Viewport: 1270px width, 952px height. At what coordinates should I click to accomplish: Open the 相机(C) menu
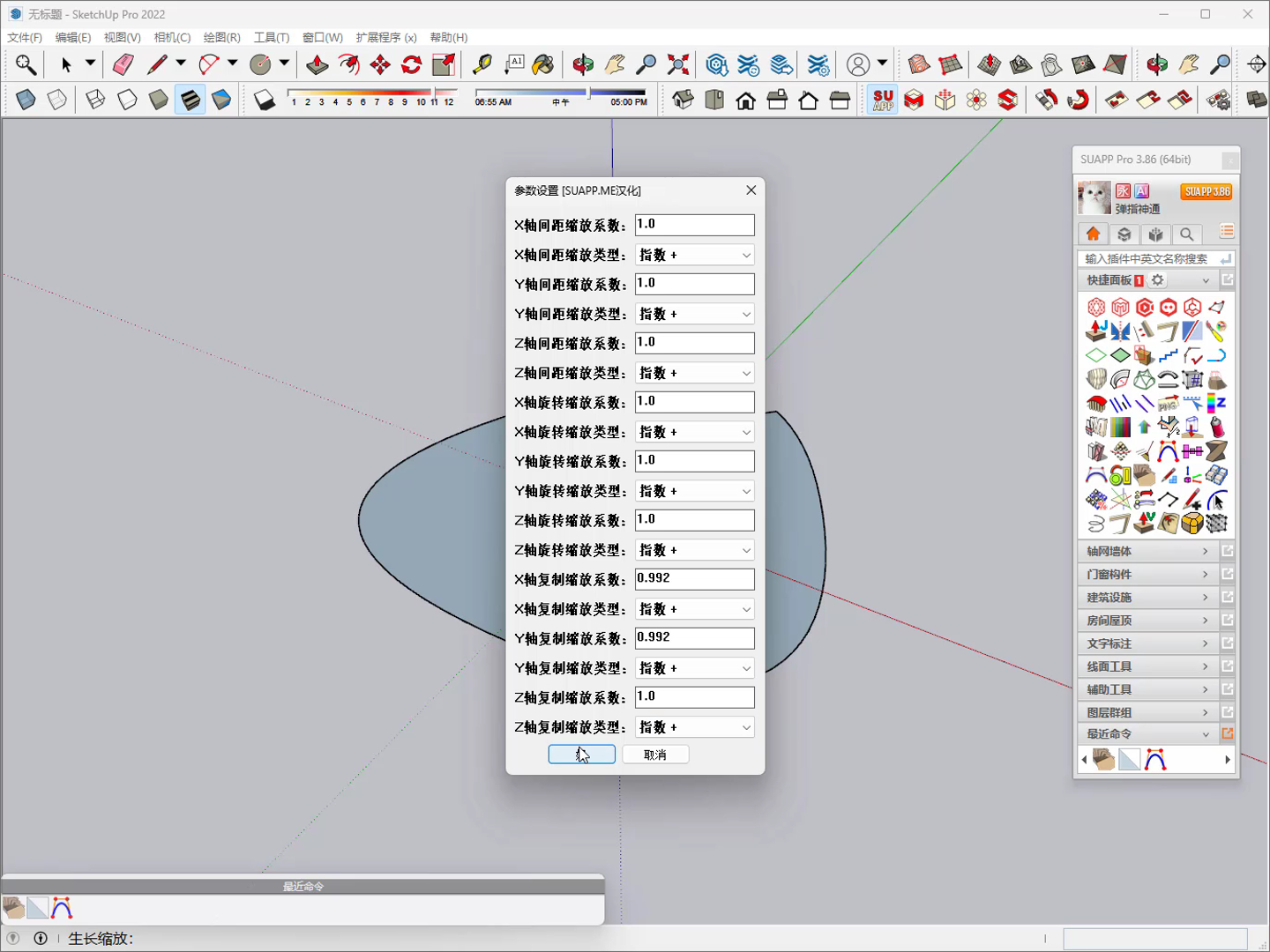point(172,37)
